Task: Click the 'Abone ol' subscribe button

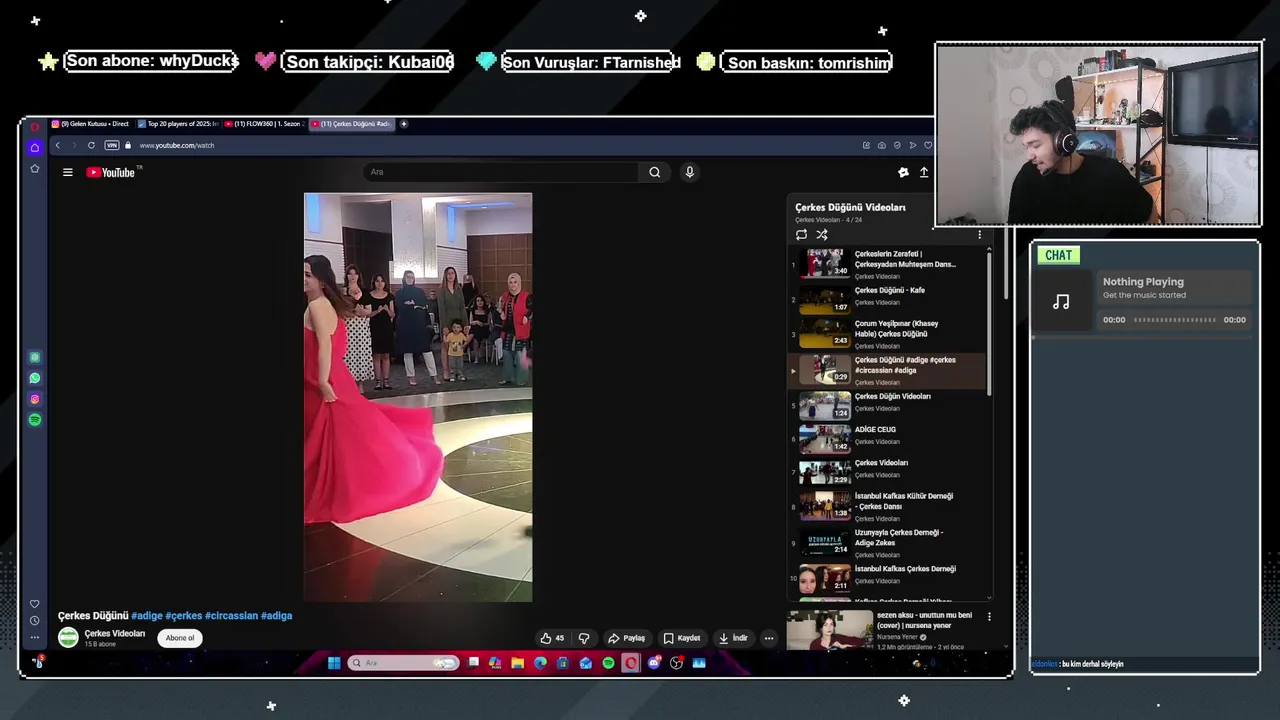Action: pos(180,638)
